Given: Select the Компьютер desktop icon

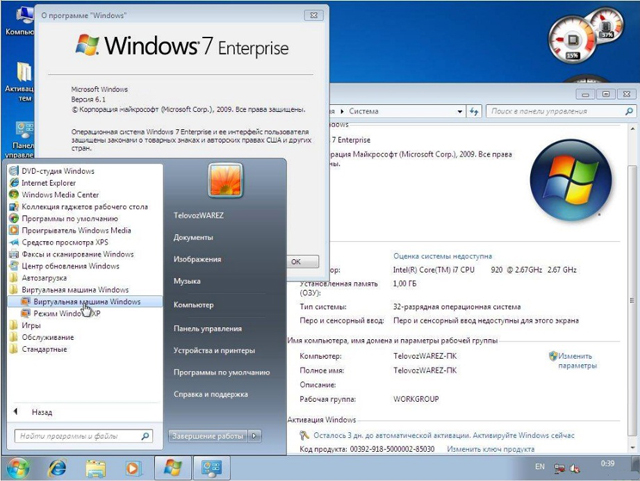Looking at the screenshot, I should [20, 20].
